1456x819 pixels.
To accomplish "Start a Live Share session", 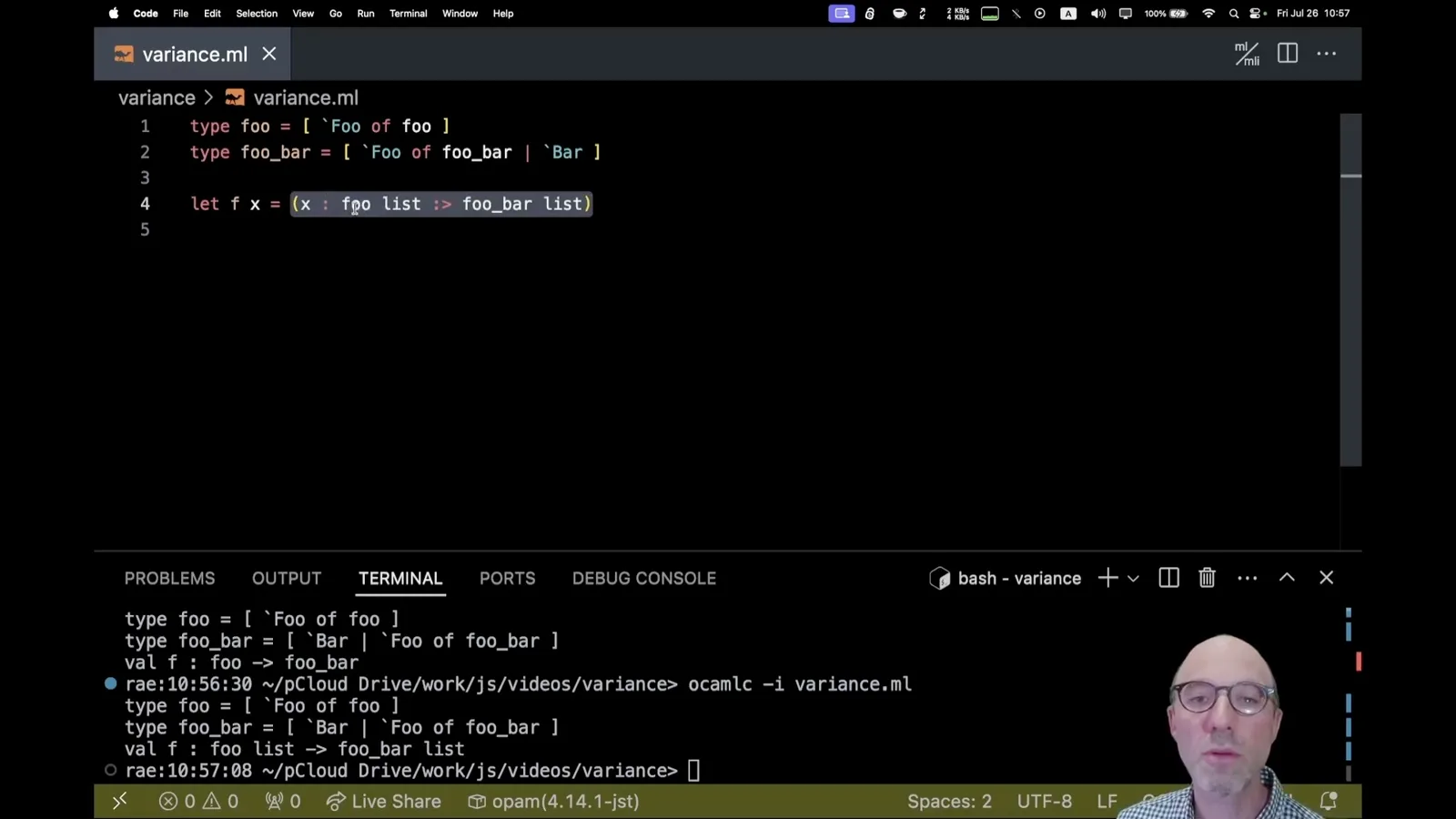I will [x=383, y=802].
